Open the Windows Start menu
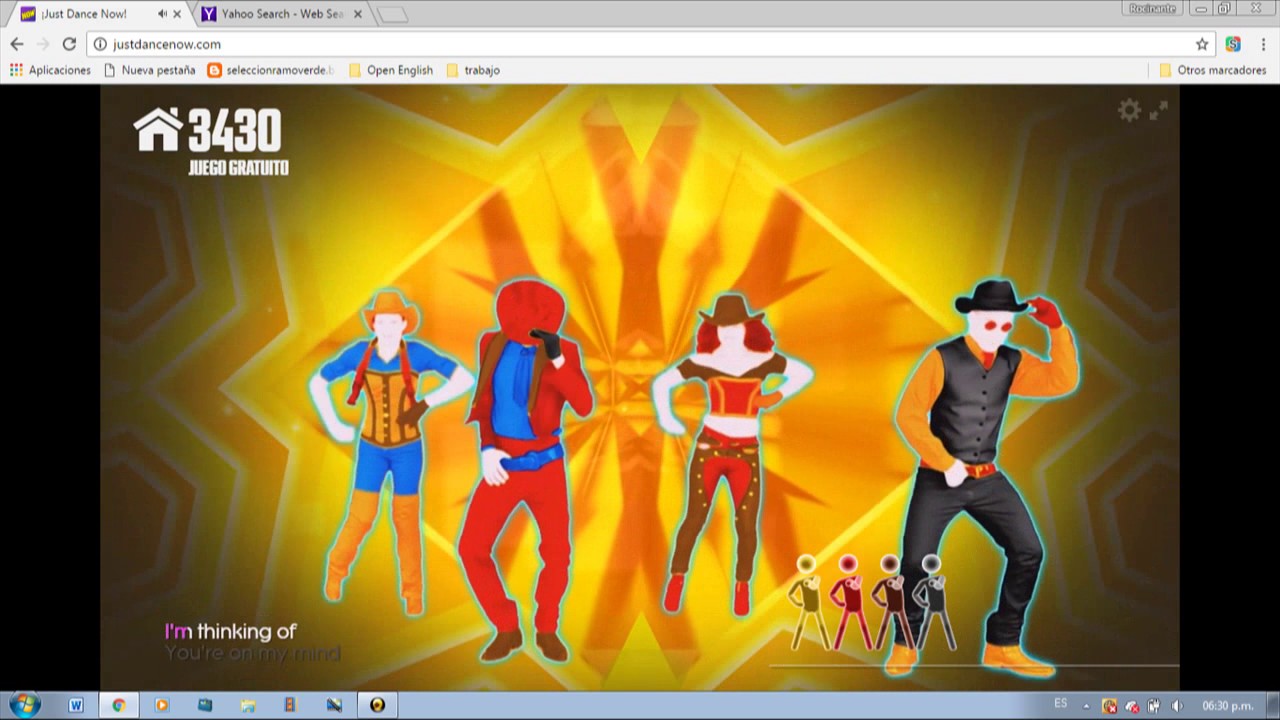This screenshot has width=1280, height=720. (24, 705)
